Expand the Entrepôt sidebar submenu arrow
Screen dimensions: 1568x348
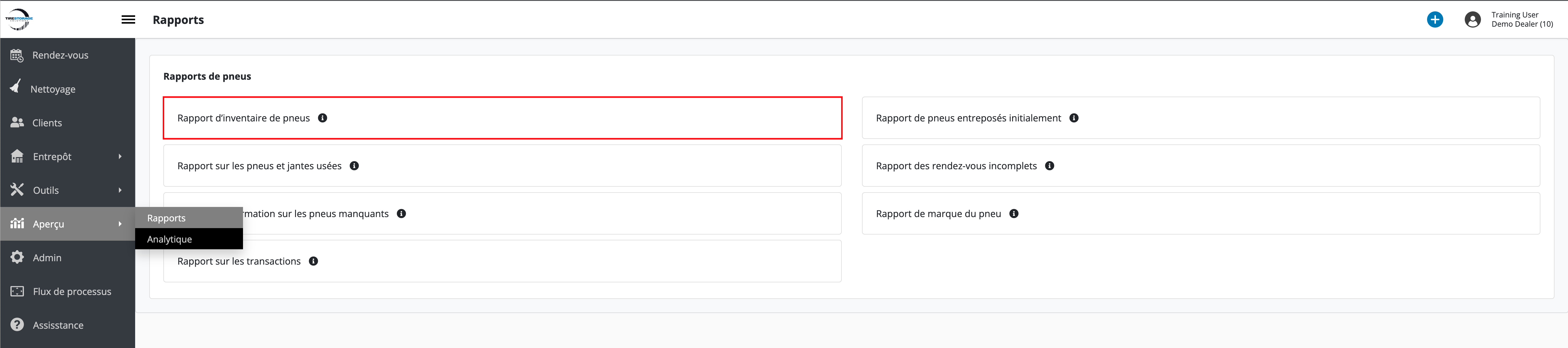pyautogui.click(x=120, y=157)
